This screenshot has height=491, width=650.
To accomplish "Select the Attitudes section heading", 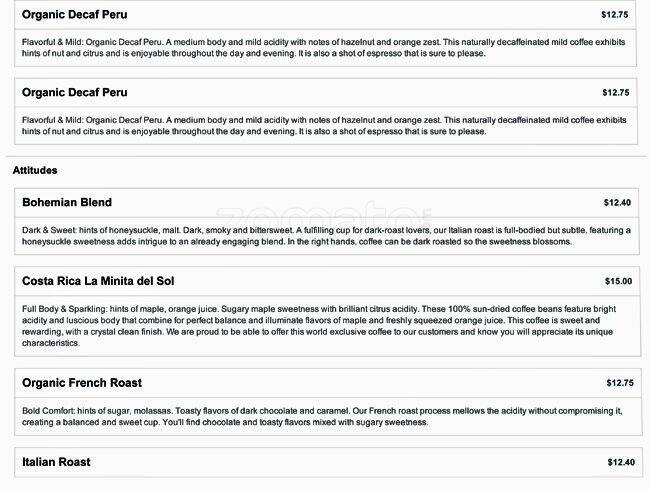I will (x=35, y=171).
